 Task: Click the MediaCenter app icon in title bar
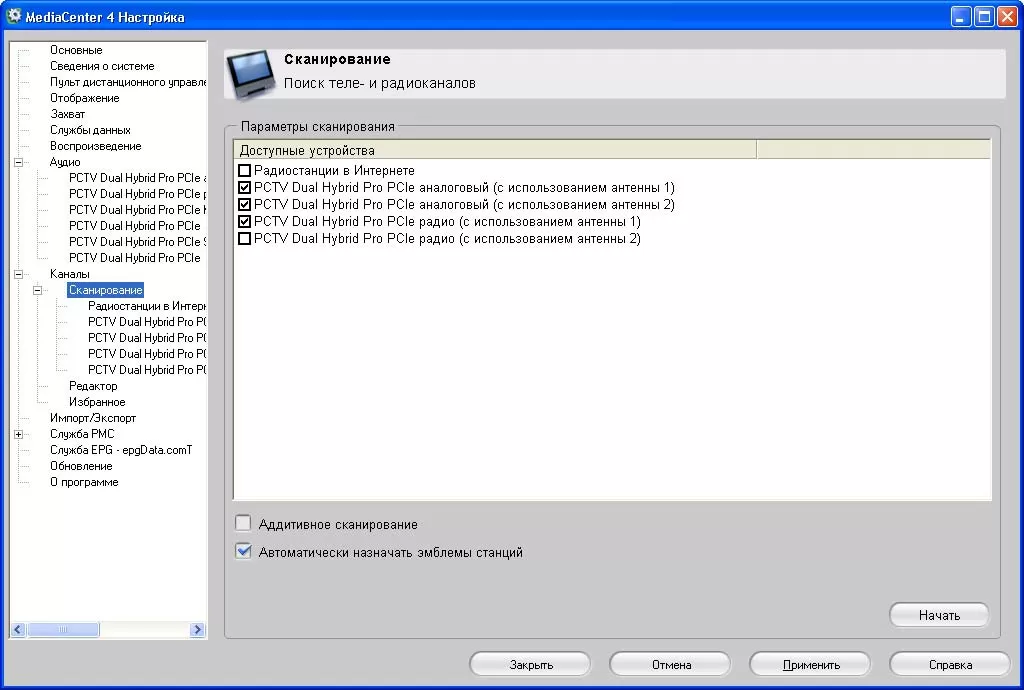pyautogui.click(x=14, y=17)
